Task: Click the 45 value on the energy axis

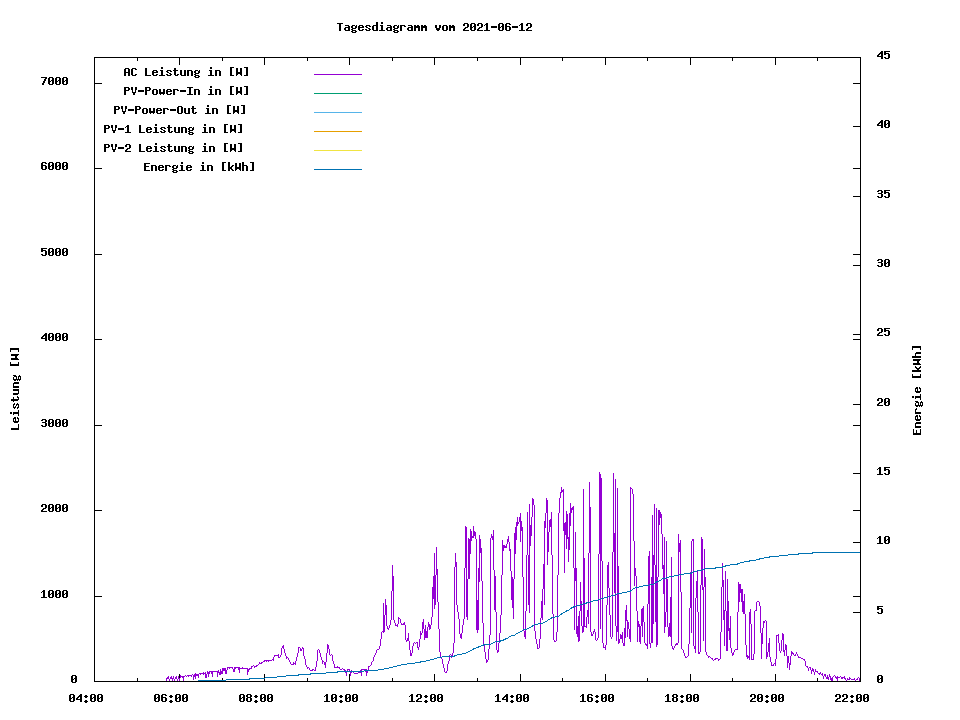Action: pos(883,55)
